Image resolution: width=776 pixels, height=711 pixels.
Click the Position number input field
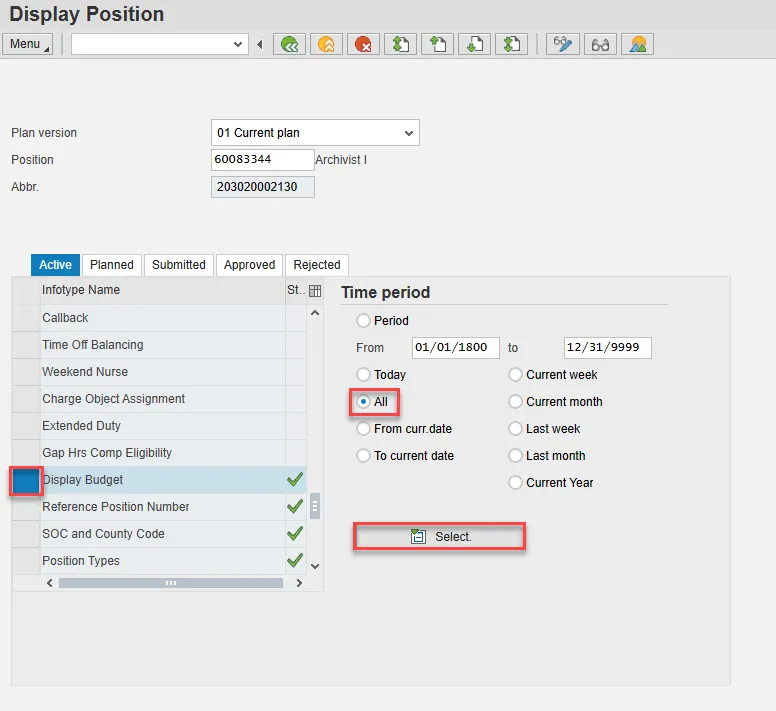[x=262, y=159]
